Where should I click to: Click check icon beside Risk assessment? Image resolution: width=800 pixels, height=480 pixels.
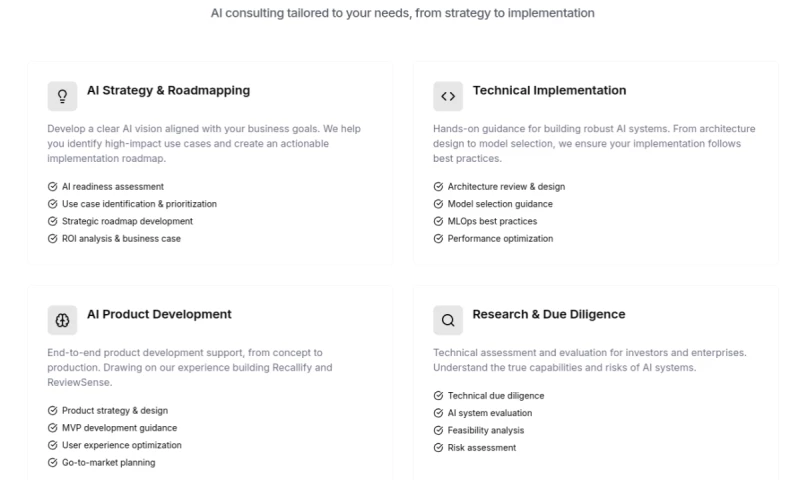438,448
